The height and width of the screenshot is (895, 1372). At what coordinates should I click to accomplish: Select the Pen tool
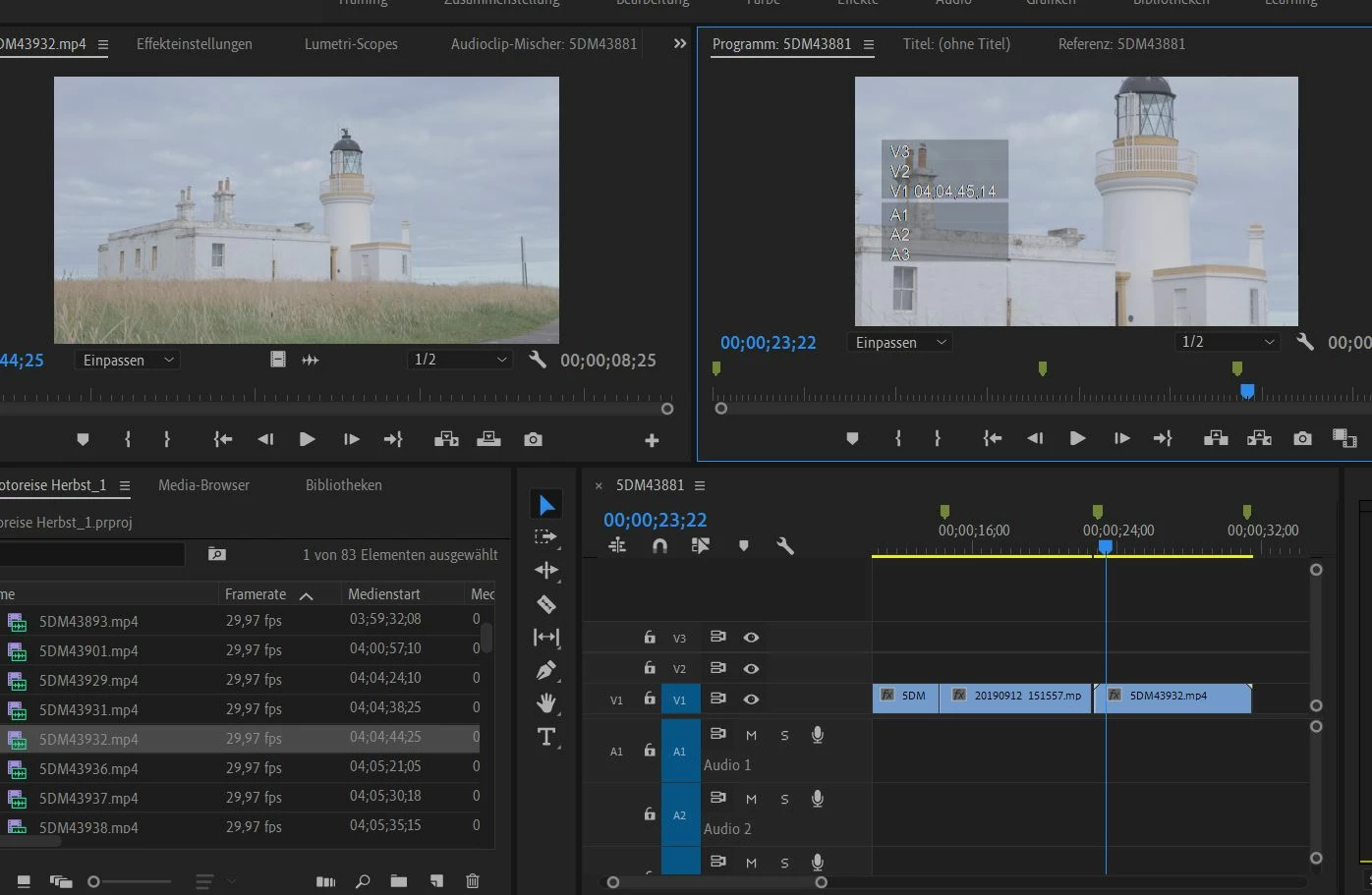coord(546,670)
